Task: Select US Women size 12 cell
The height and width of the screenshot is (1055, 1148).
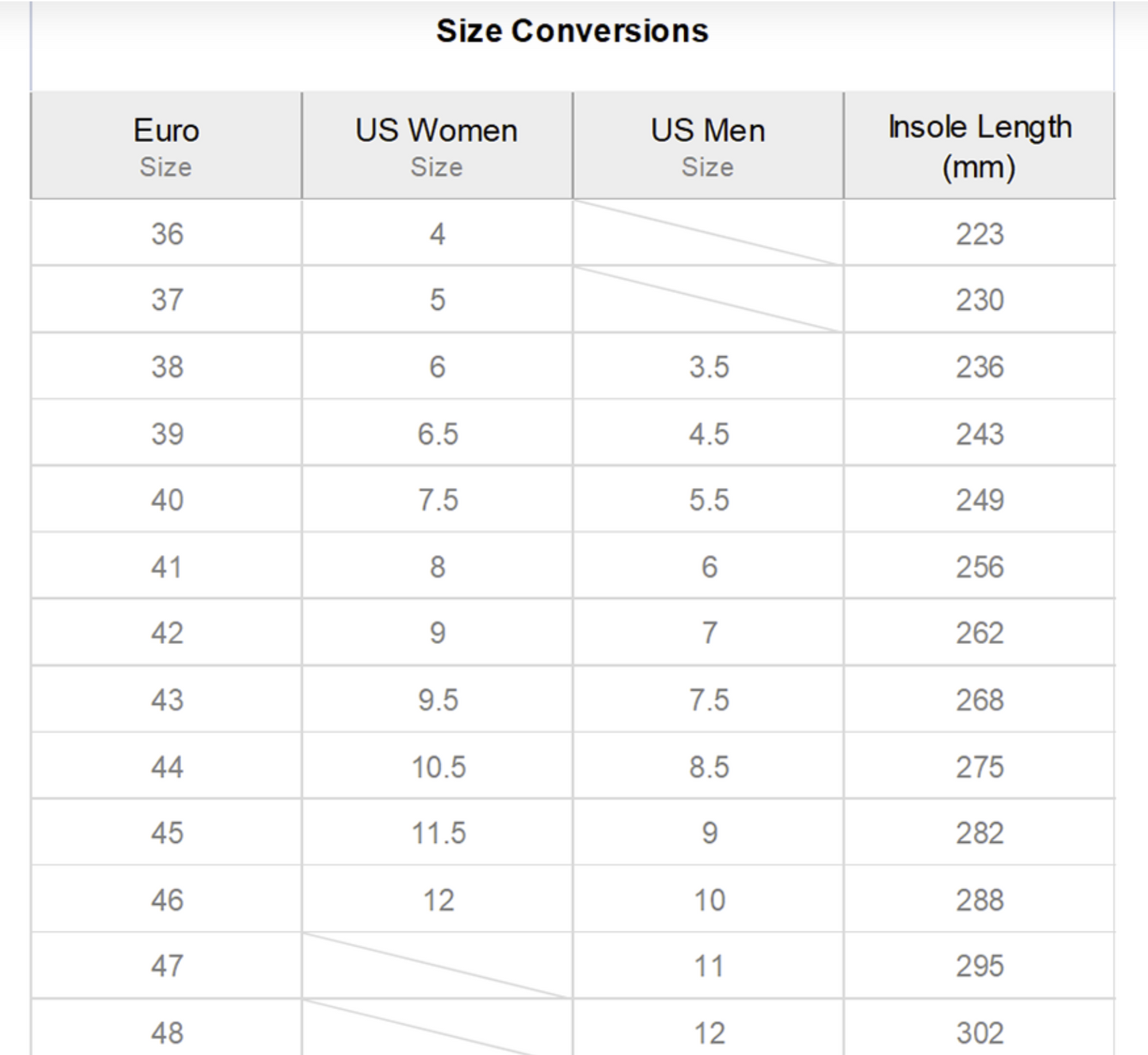Action: coord(438,900)
